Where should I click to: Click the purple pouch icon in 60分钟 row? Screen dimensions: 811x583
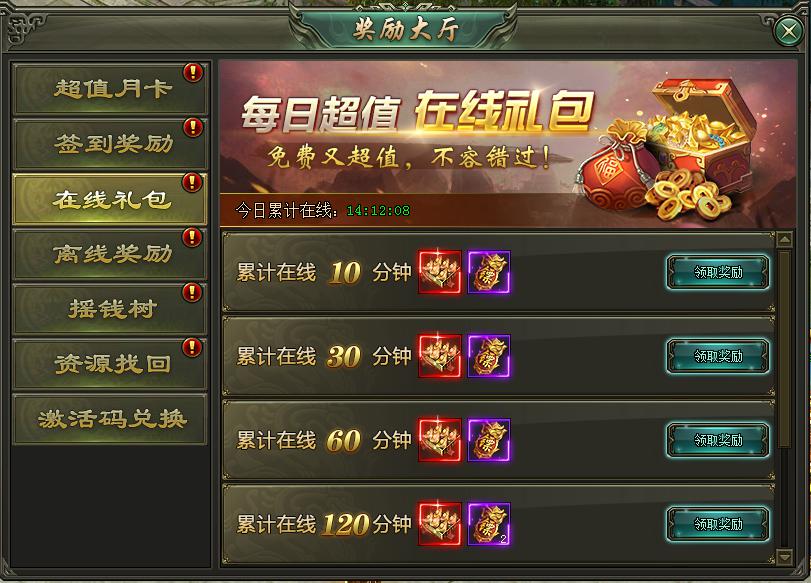coord(489,440)
